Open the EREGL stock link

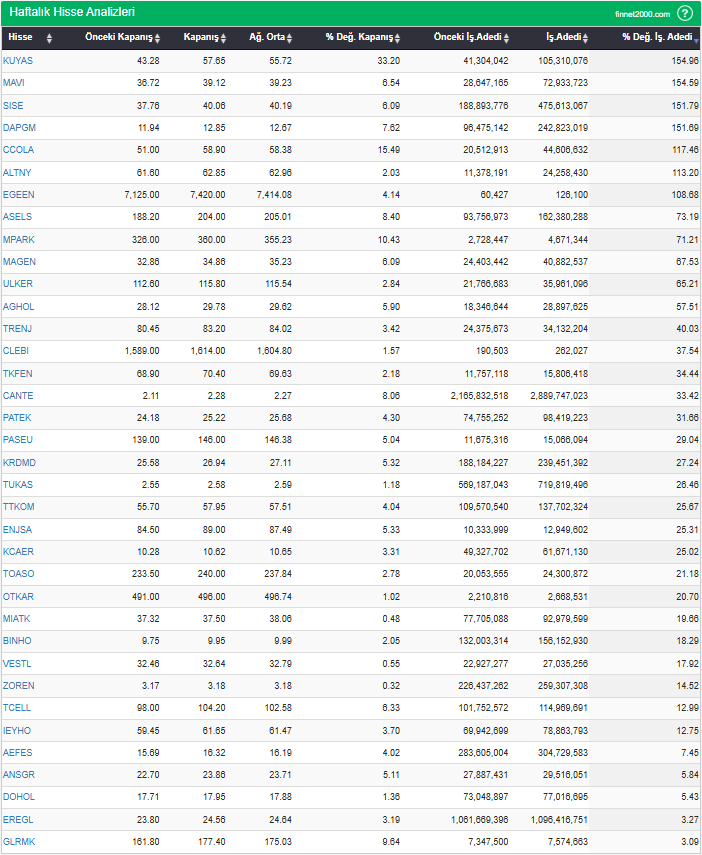click(18, 819)
